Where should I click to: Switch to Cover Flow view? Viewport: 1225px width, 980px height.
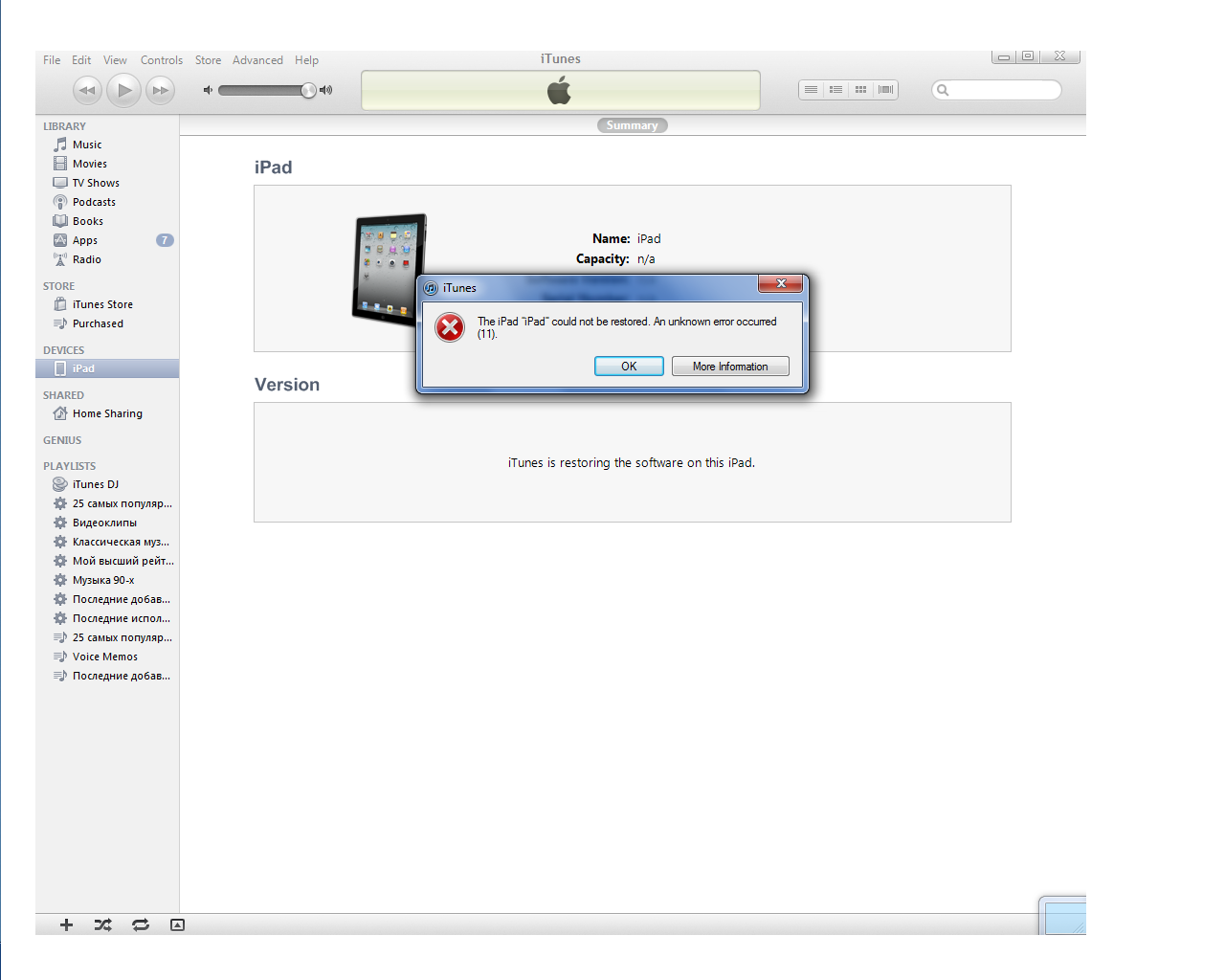pos(886,90)
